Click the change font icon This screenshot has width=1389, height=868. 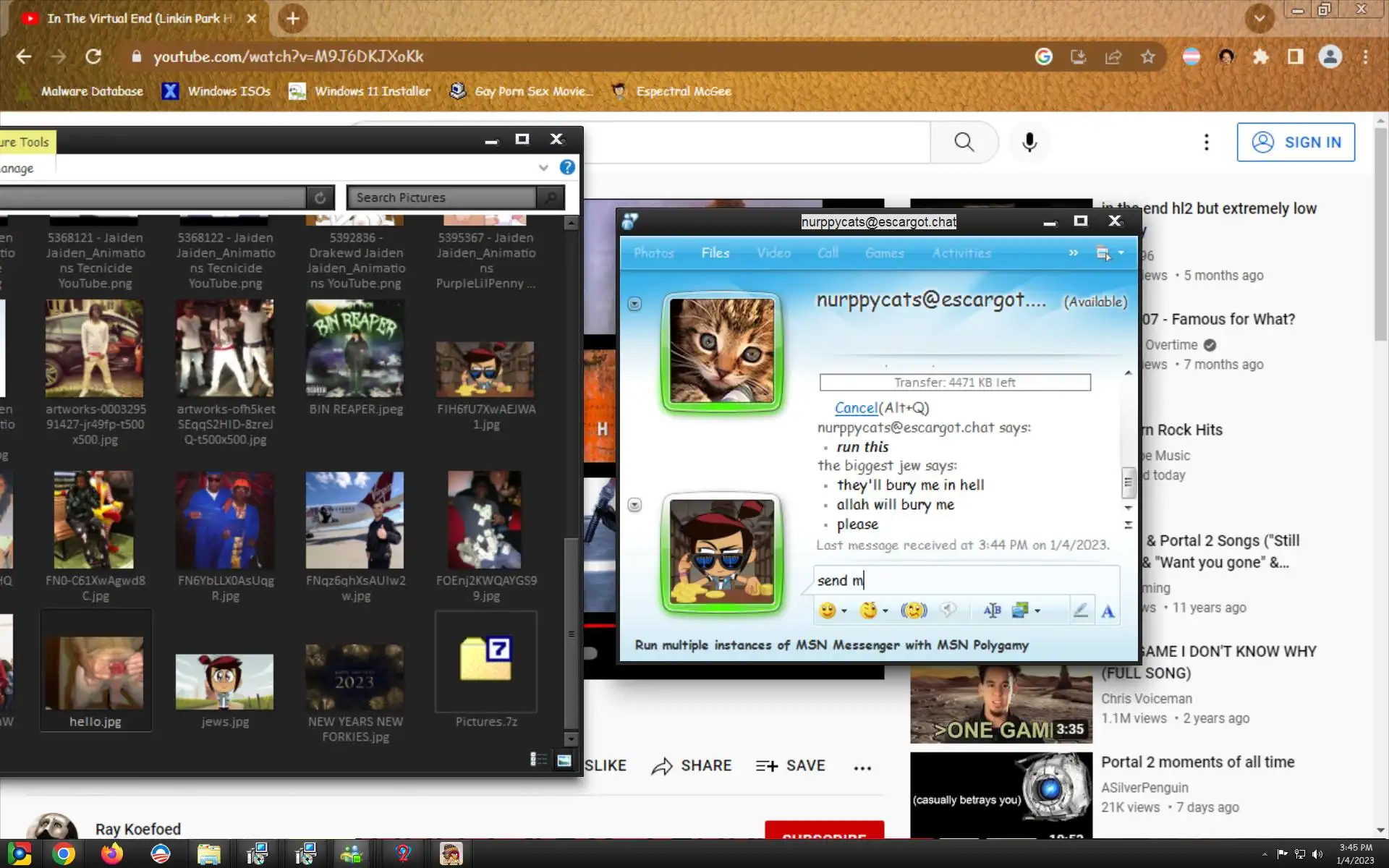(x=992, y=610)
